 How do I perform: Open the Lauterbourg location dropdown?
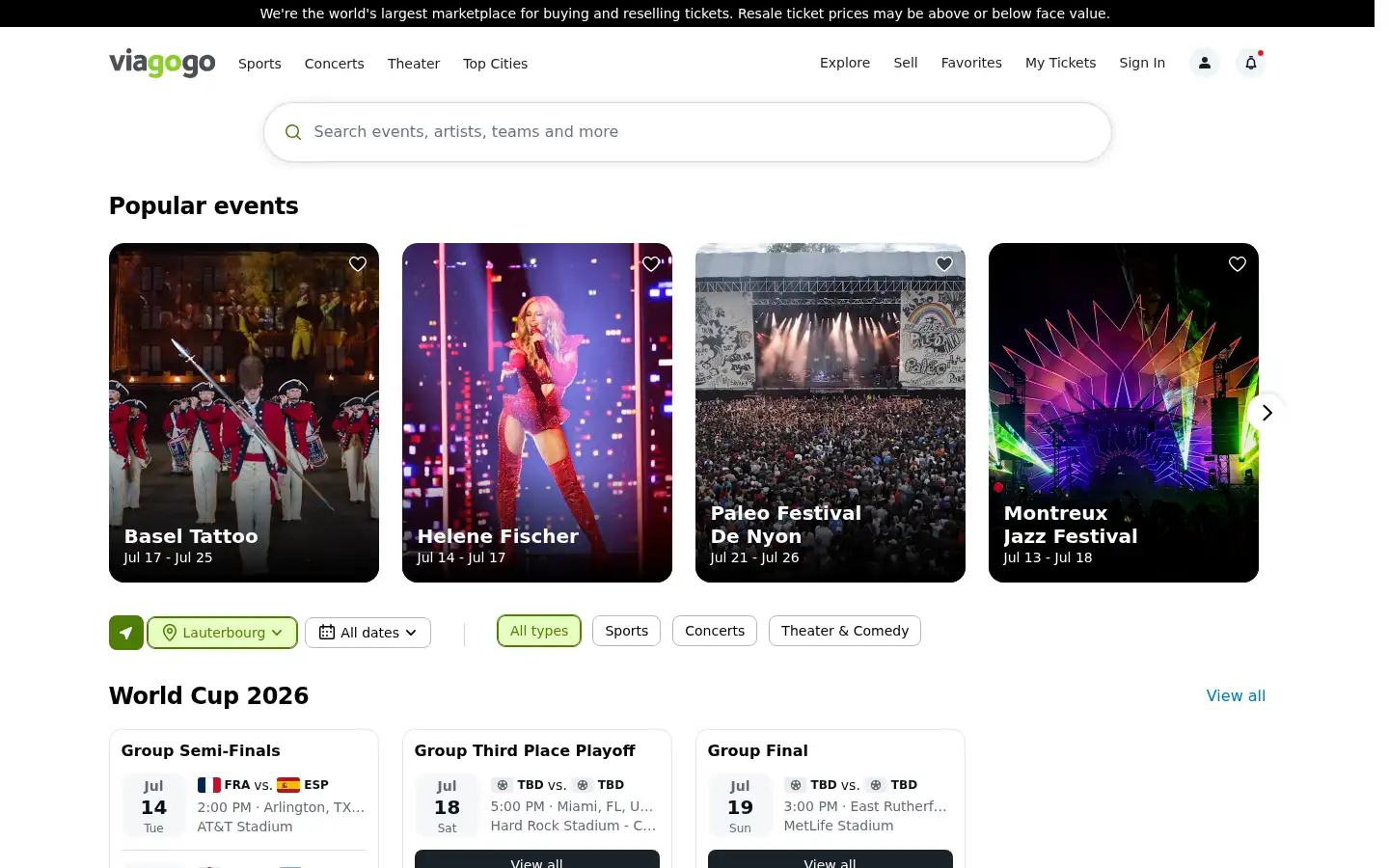pos(222,633)
